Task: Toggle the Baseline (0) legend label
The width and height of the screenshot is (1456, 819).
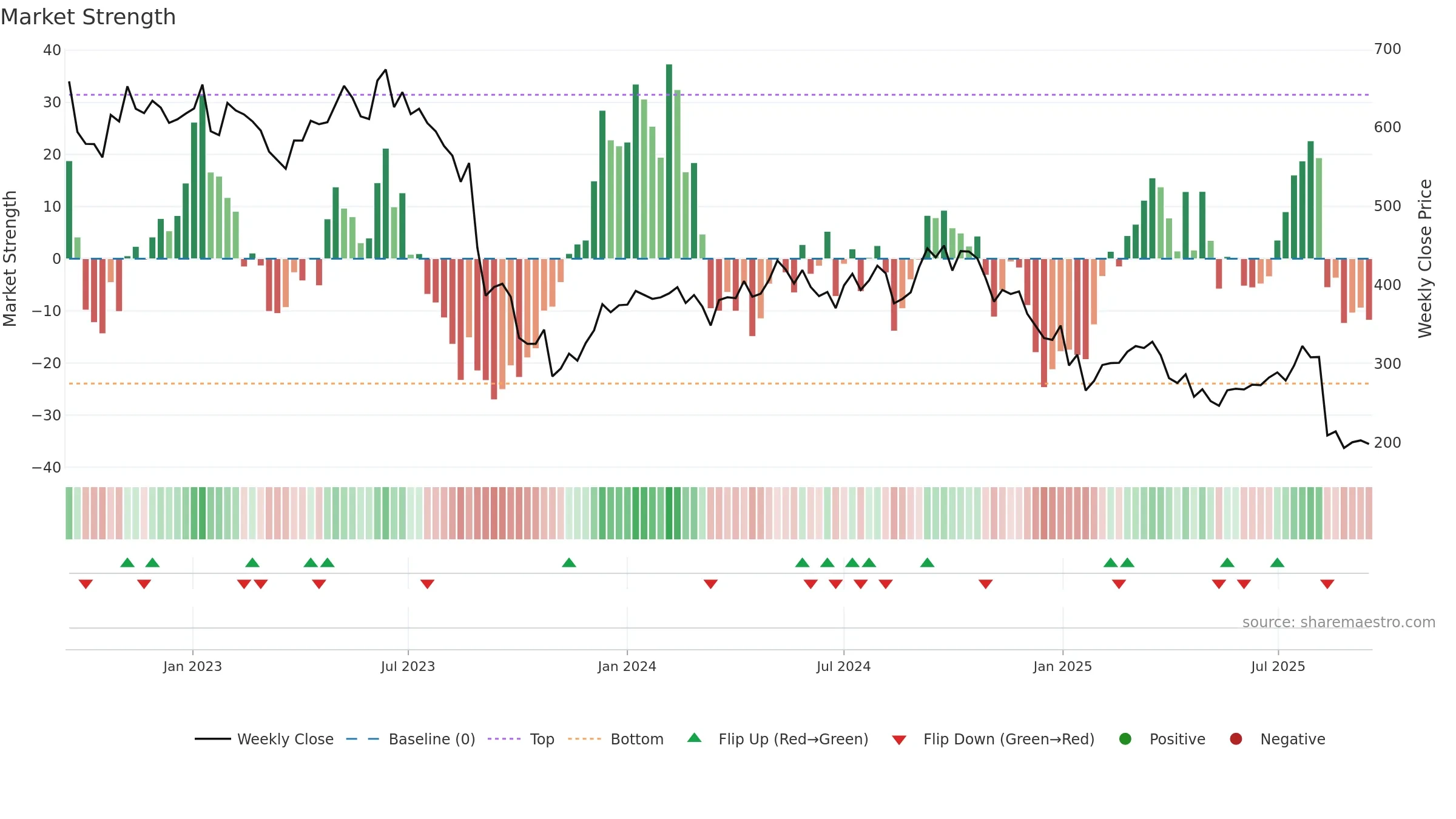Action: [x=432, y=739]
